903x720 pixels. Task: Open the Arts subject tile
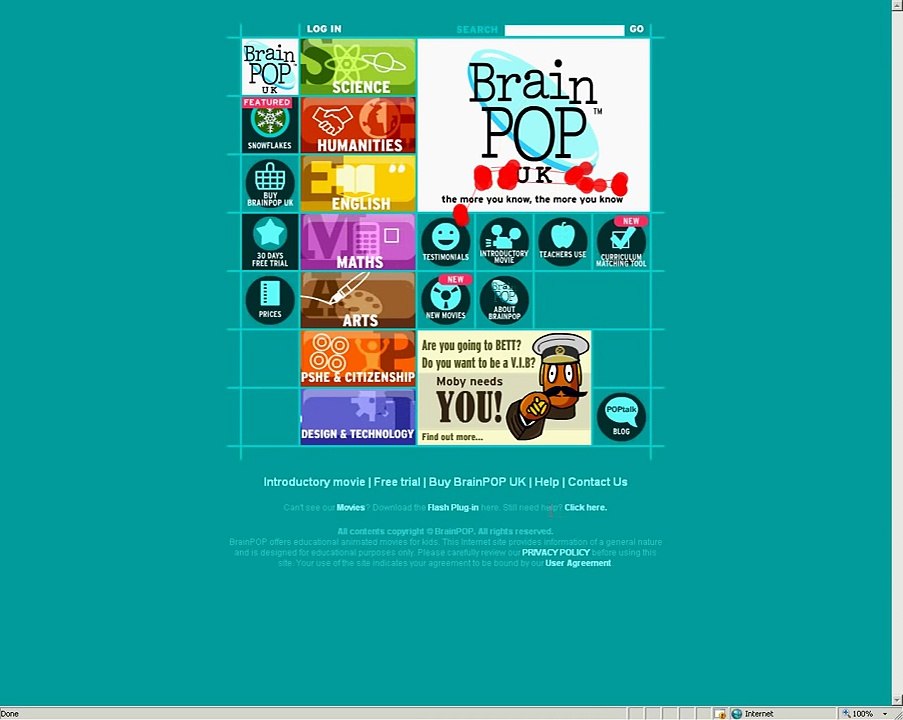click(x=358, y=300)
